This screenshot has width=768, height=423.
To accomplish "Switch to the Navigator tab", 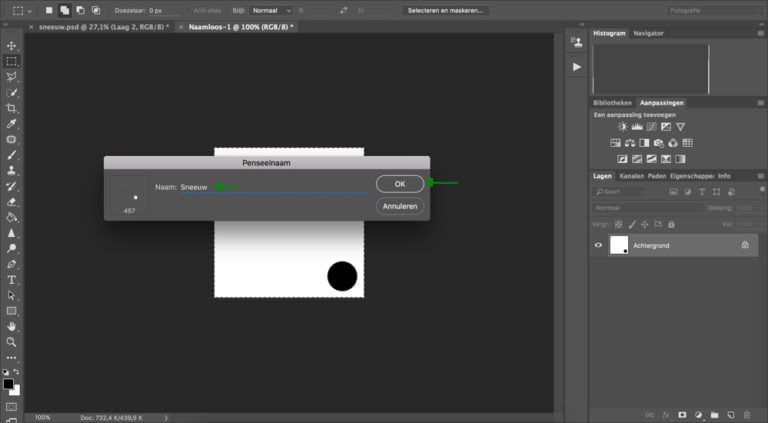I will [x=648, y=33].
